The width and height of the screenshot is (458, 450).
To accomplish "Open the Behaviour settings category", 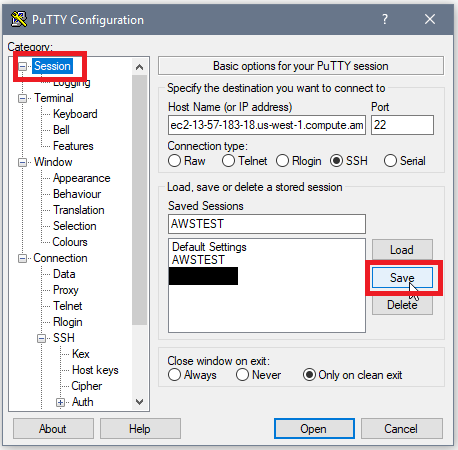I will (77, 194).
